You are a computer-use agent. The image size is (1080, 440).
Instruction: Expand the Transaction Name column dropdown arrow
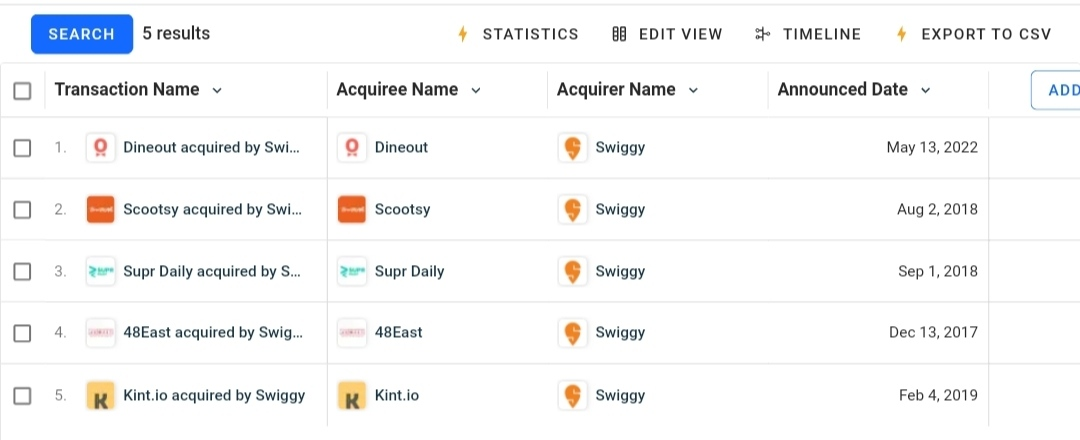(217, 90)
